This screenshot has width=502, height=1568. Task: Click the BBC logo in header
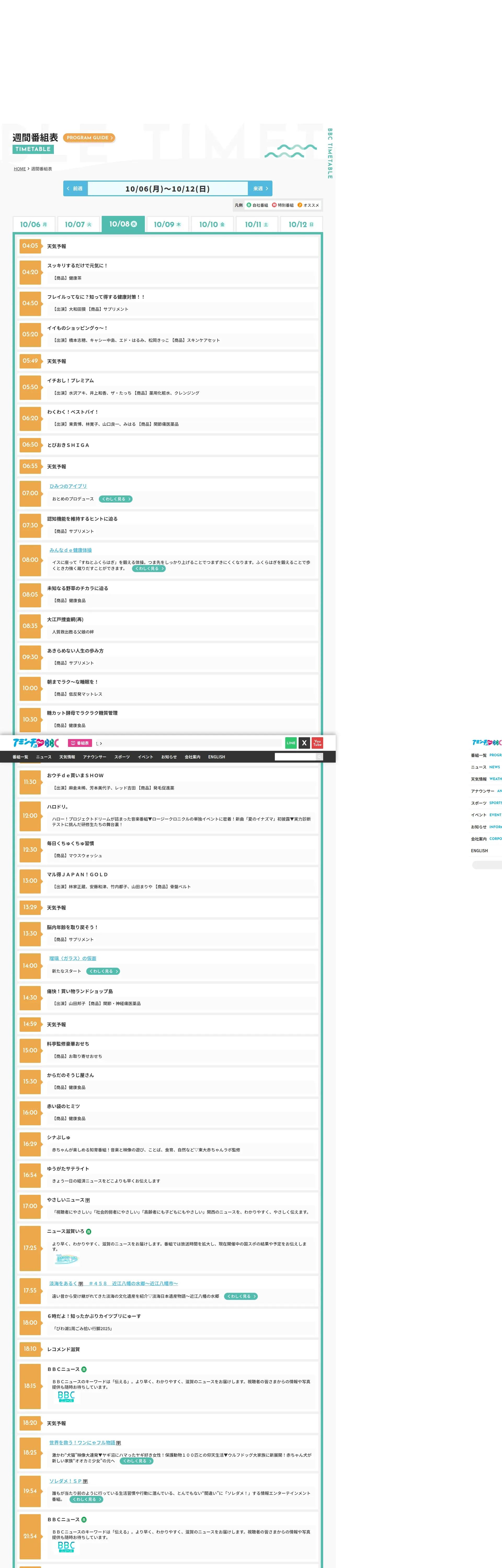pos(36,743)
